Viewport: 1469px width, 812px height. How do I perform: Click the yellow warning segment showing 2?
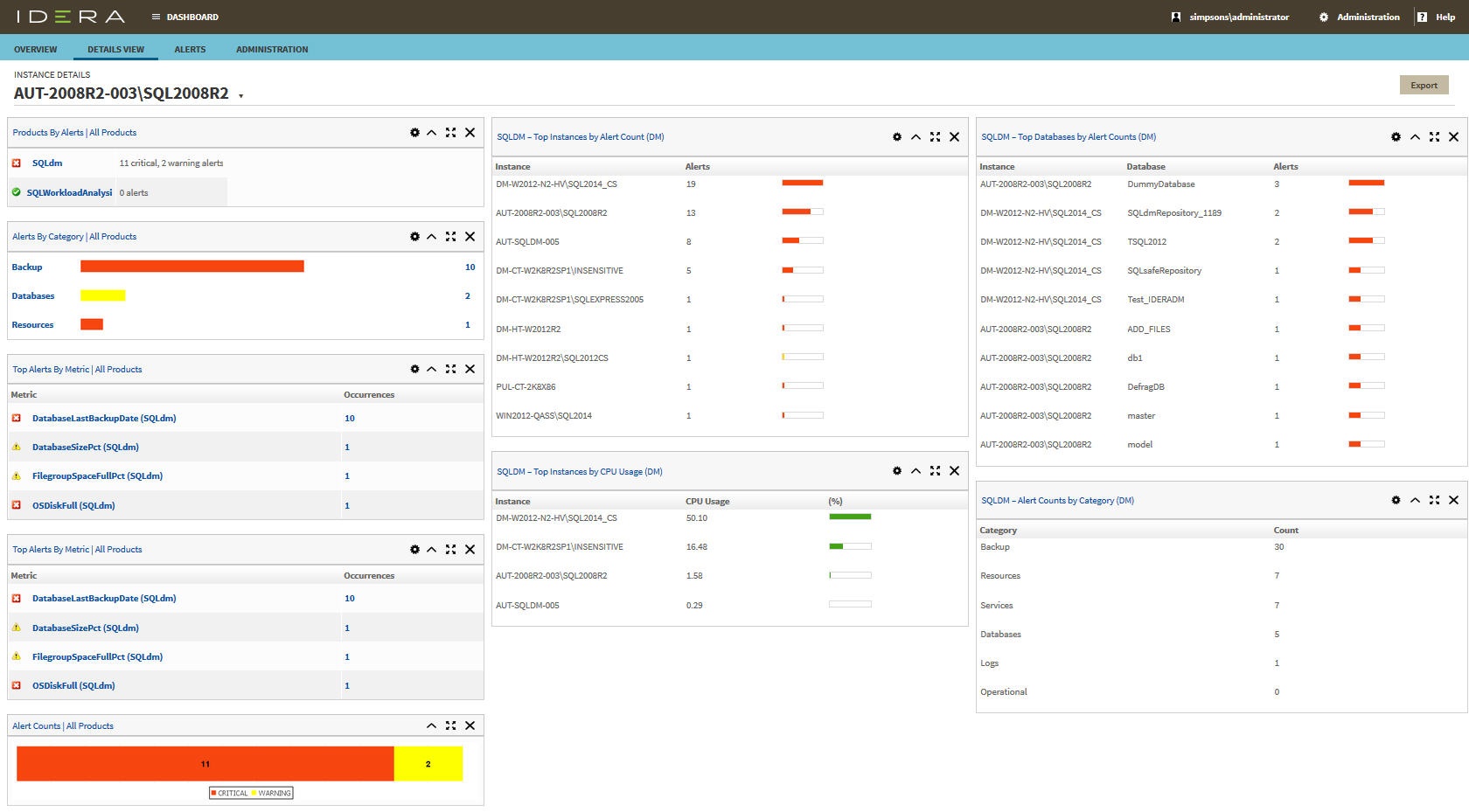click(x=428, y=764)
